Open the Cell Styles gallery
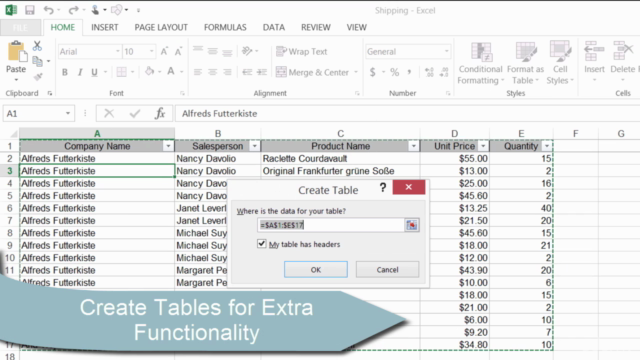The width and height of the screenshot is (640, 360). [x=560, y=62]
